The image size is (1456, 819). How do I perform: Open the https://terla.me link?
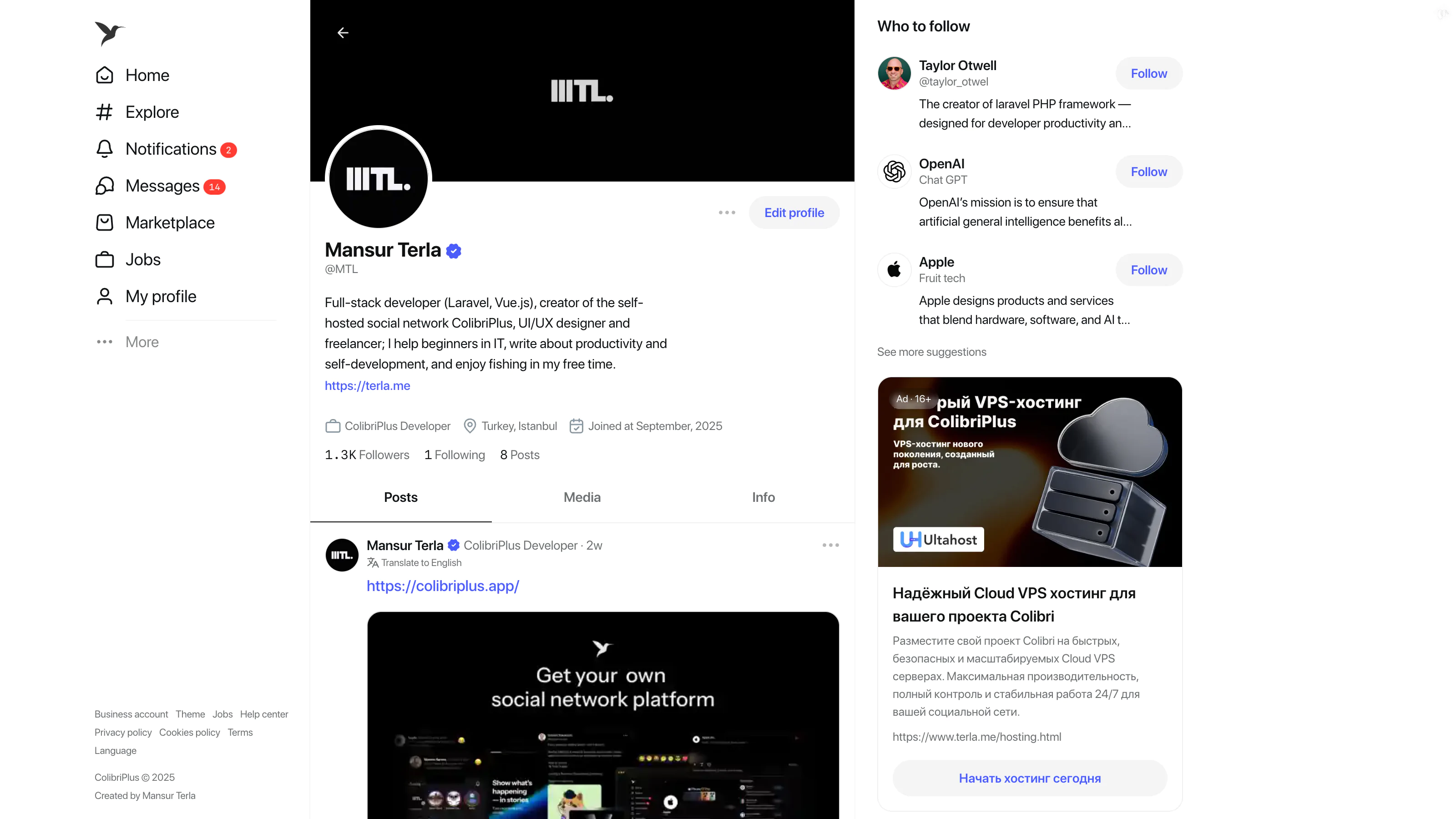tap(367, 385)
